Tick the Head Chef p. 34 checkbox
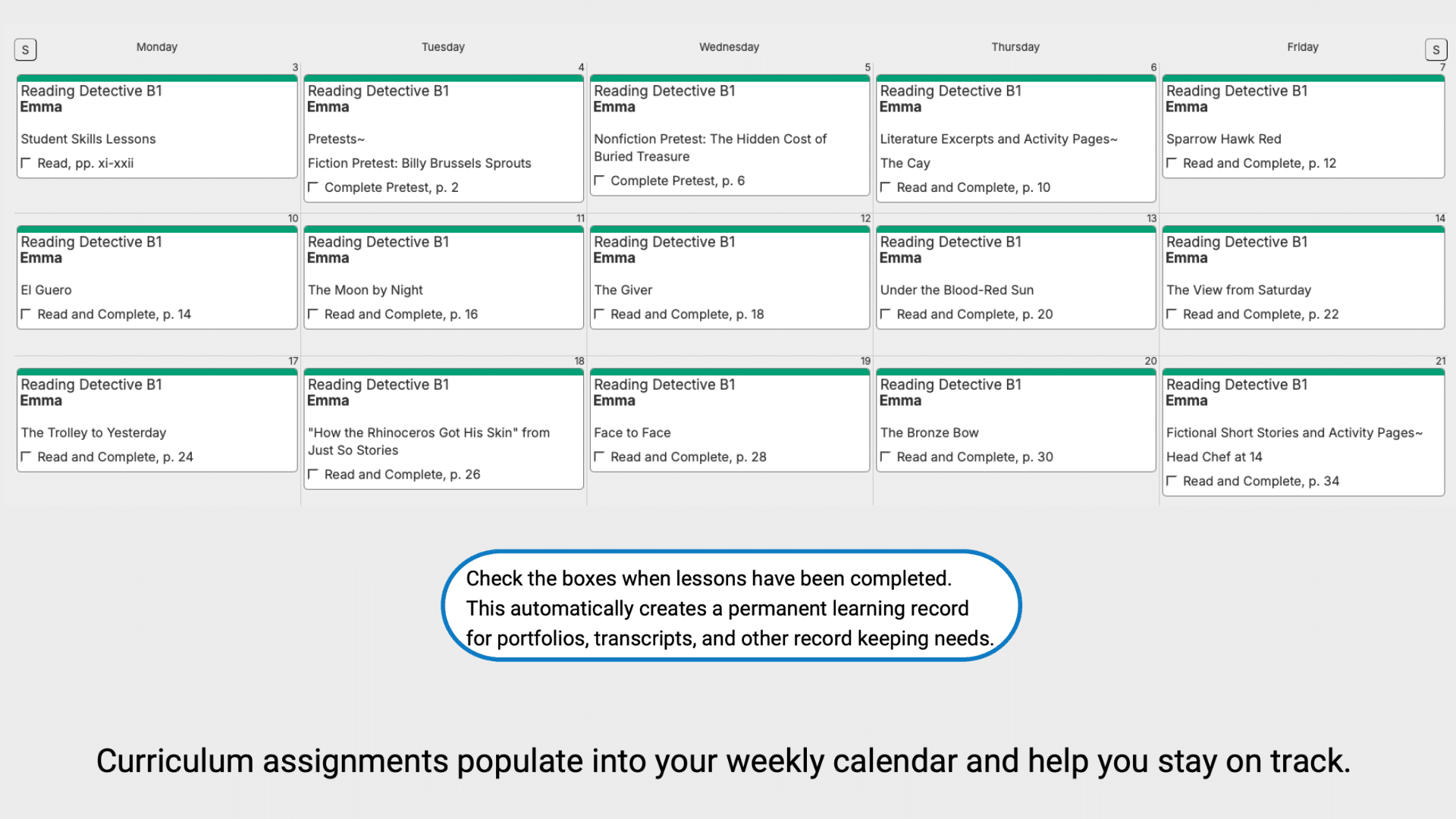1456x819 pixels. click(1172, 482)
